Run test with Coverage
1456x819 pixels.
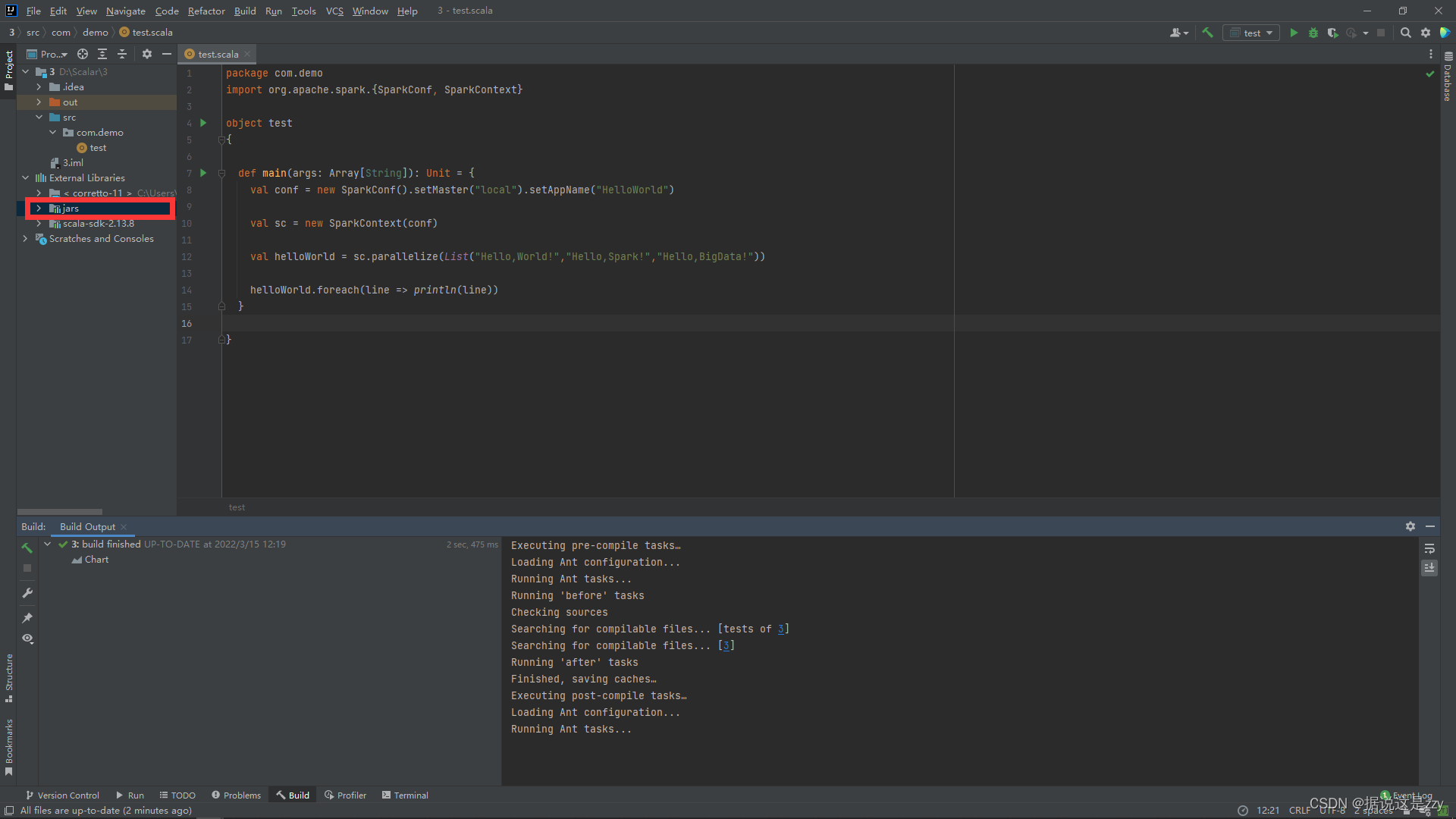point(1332,33)
